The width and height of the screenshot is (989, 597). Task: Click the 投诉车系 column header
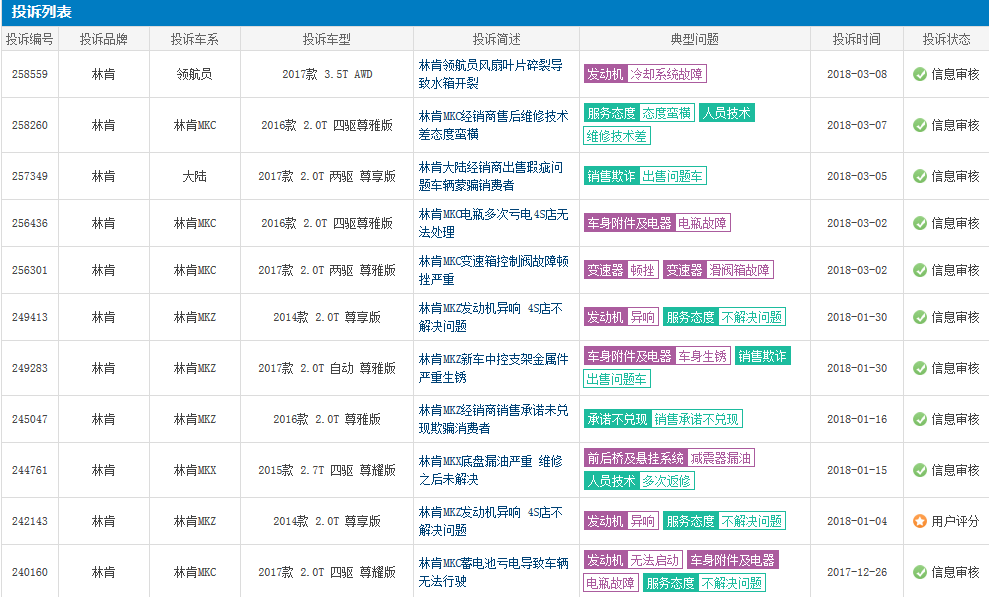coord(194,39)
